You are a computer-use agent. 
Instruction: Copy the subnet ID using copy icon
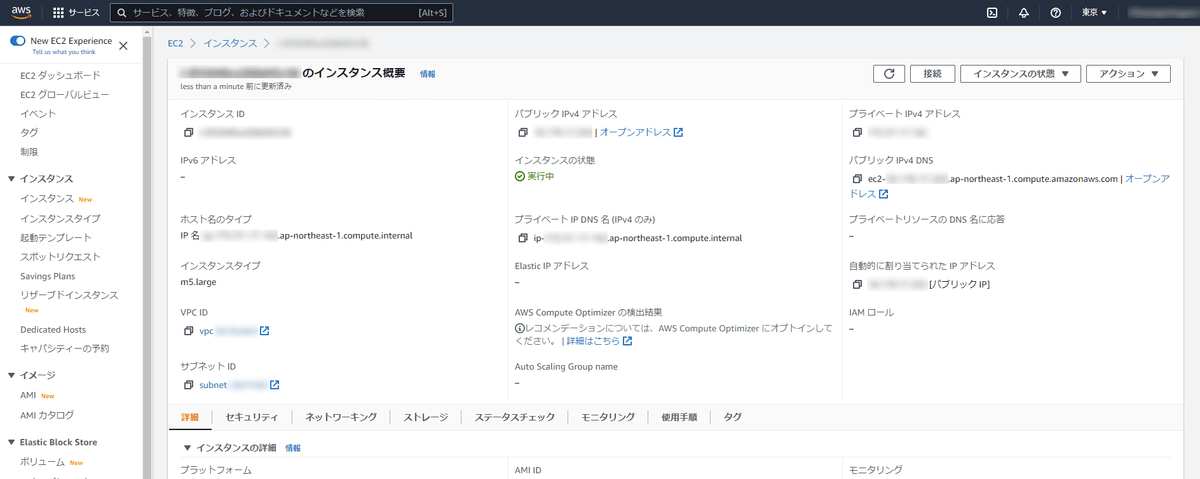(x=187, y=385)
